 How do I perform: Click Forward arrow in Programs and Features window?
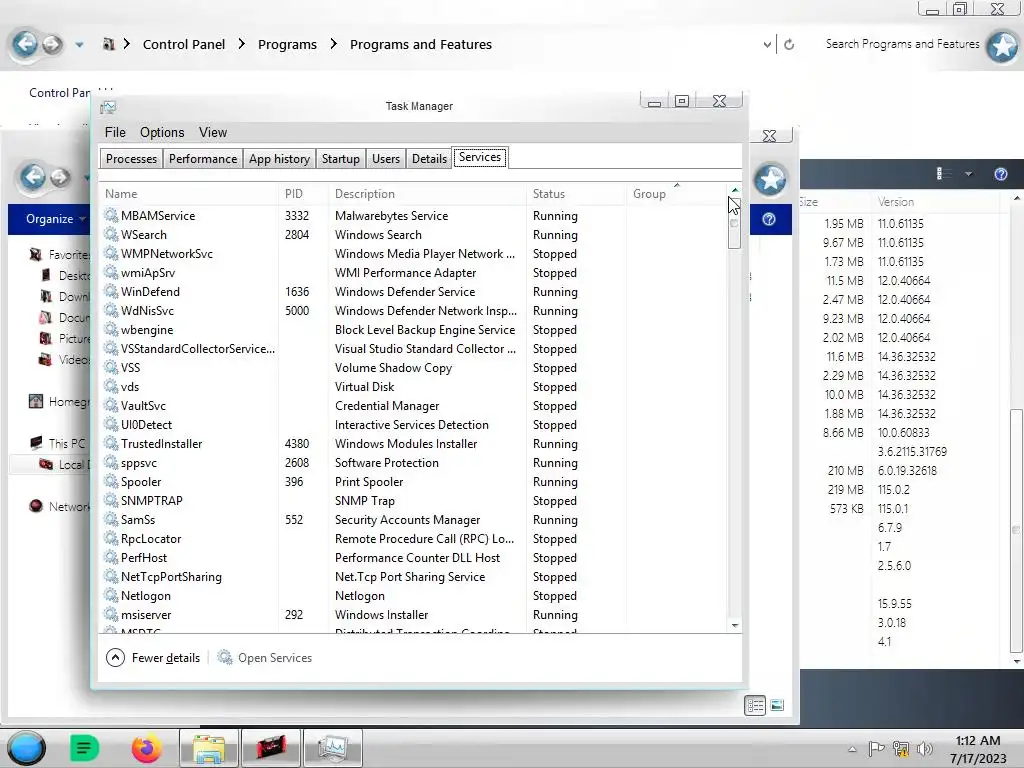(52, 44)
